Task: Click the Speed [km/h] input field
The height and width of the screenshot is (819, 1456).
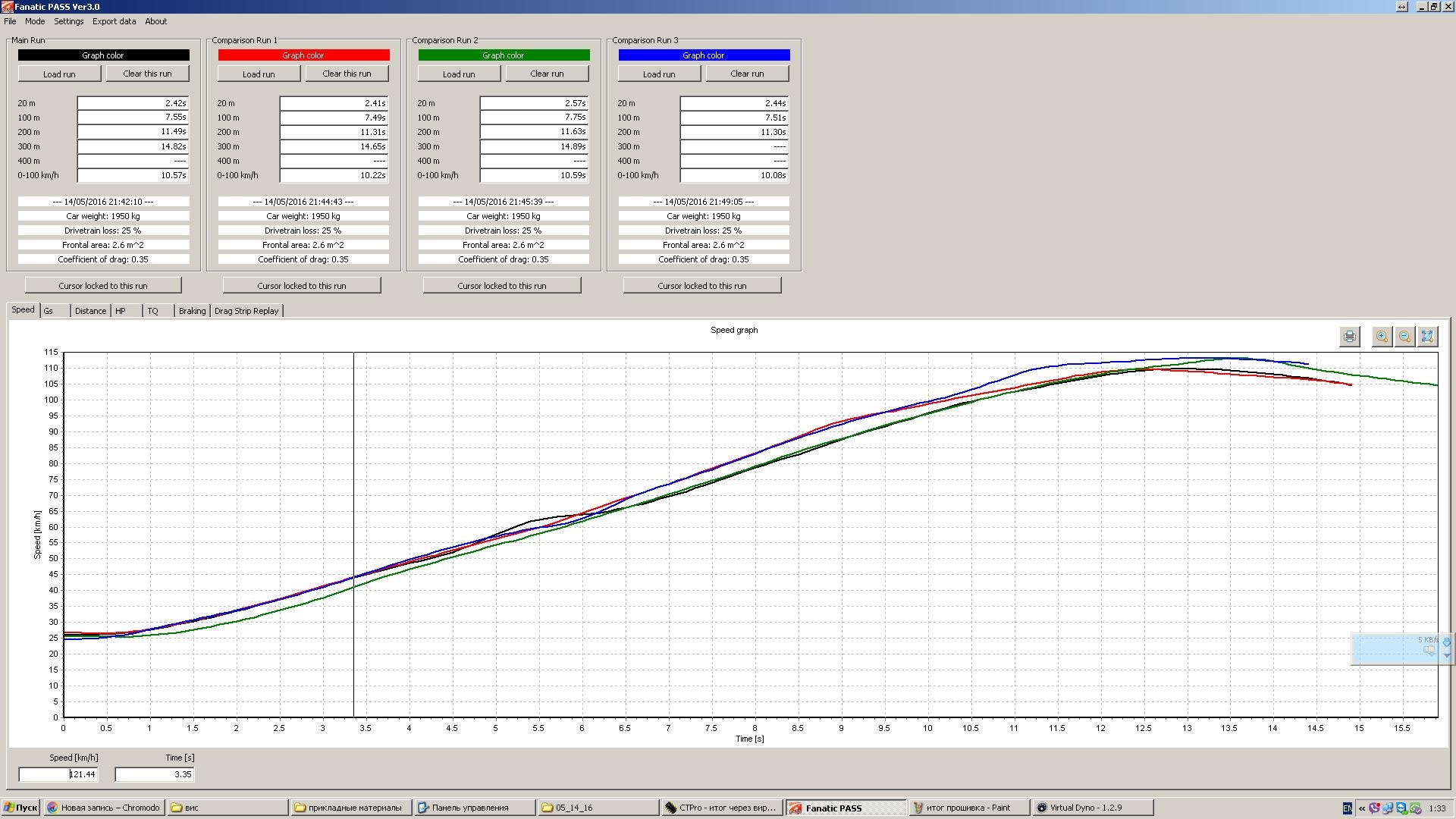Action: pyautogui.click(x=58, y=774)
